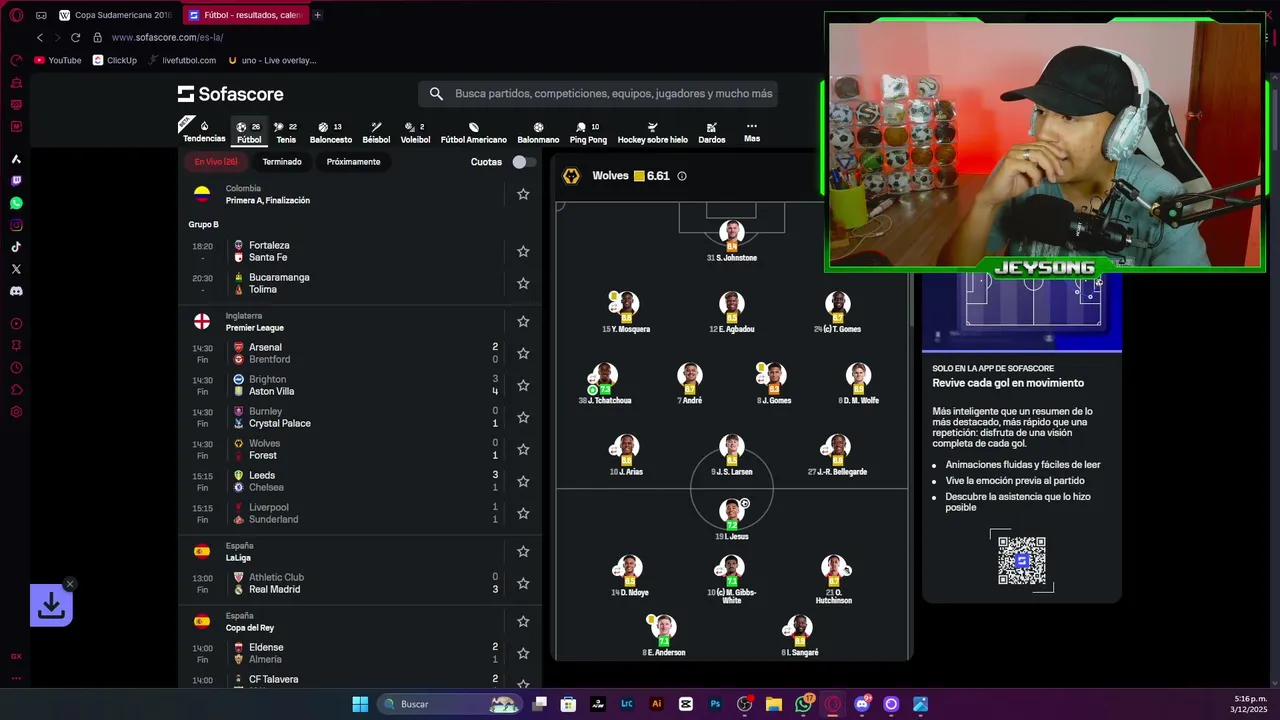The width and height of the screenshot is (1280, 720).
Task: Click the Wolves rating info icon
Action: click(682, 176)
